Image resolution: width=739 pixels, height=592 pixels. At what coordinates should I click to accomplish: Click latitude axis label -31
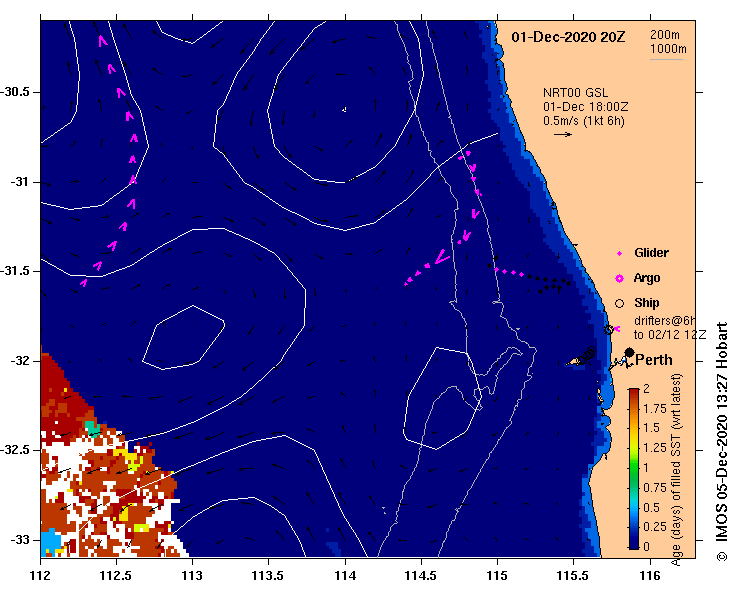21,182
